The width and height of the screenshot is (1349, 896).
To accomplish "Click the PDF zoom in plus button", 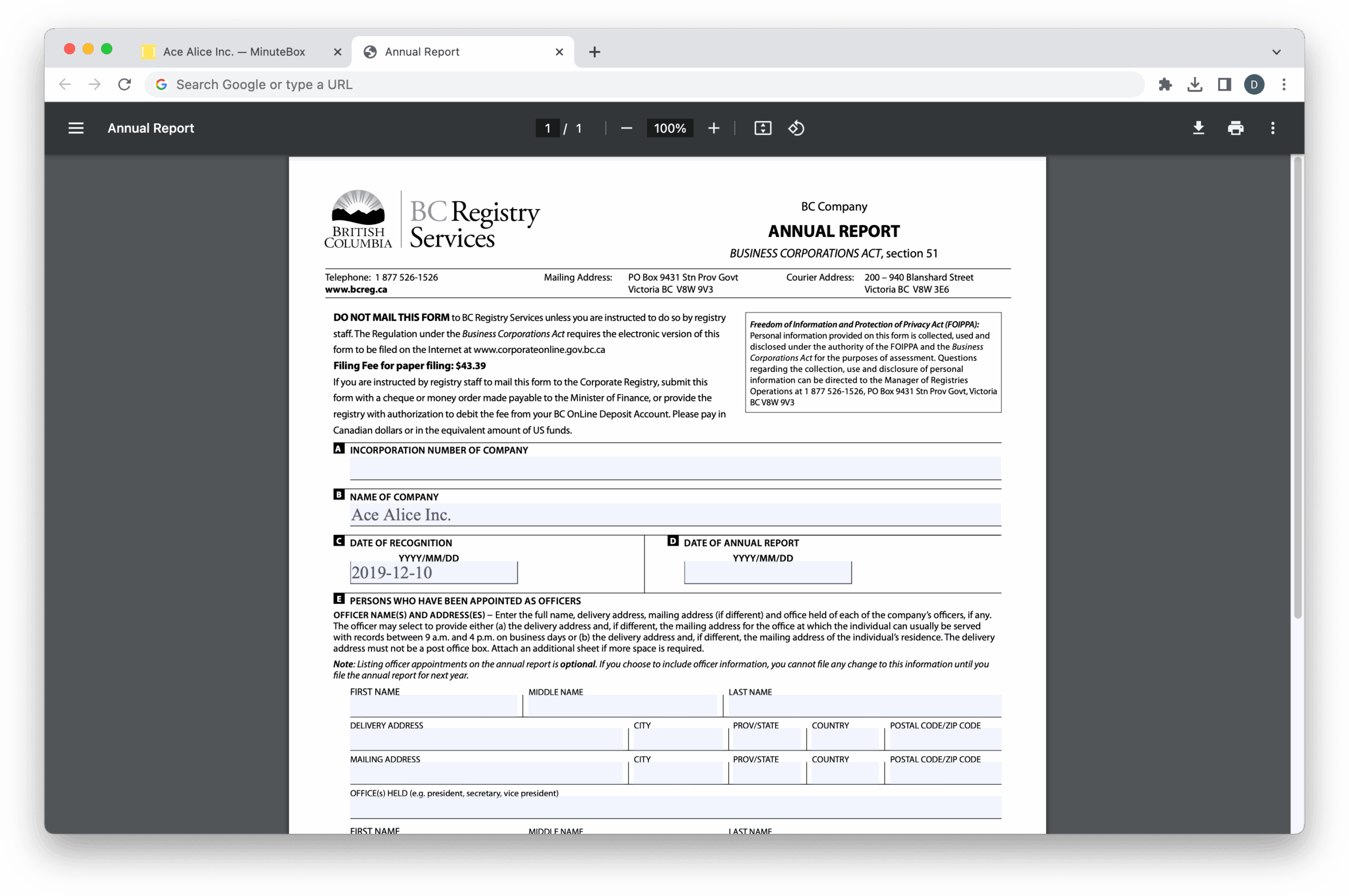I will point(713,128).
